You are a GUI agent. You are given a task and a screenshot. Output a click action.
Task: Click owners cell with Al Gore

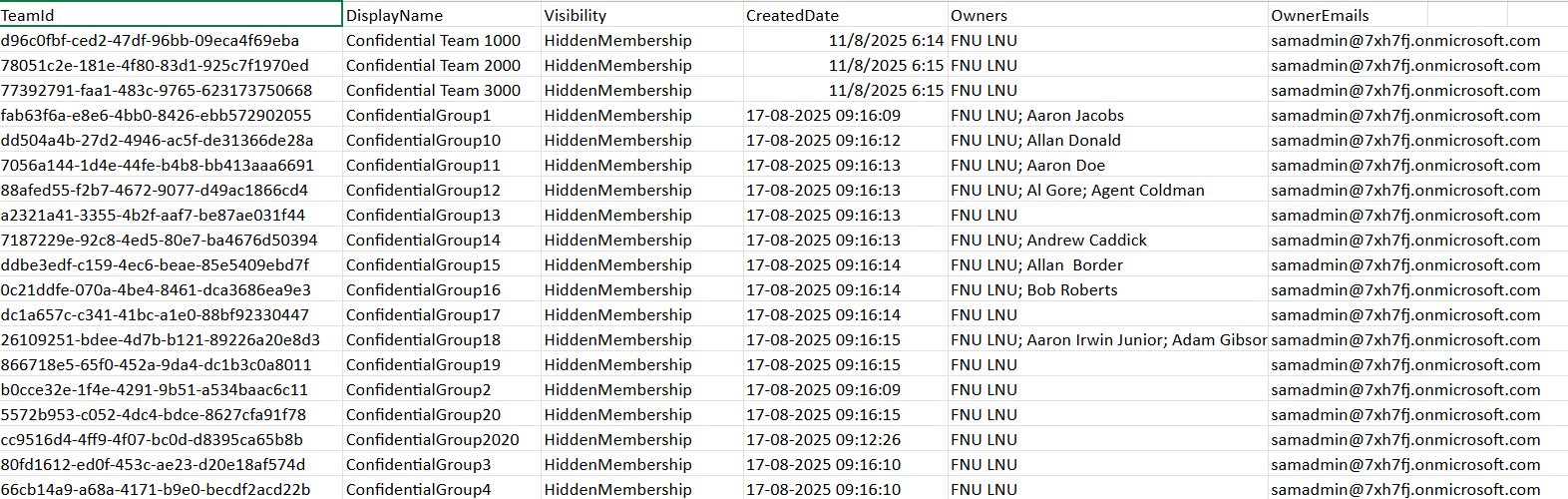tap(1106, 190)
